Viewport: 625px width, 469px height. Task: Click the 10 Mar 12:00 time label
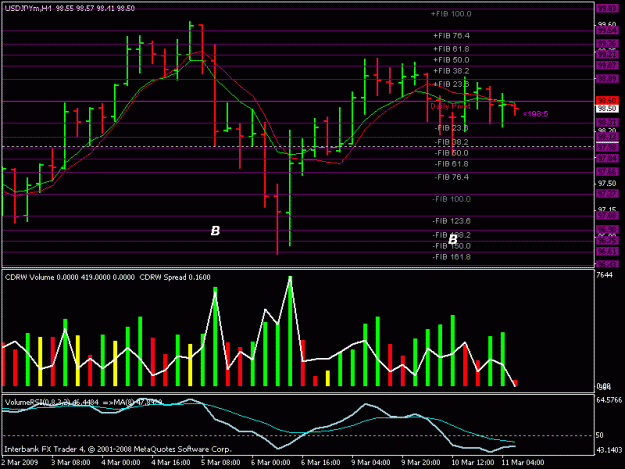pyautogui.click(x=472, y=463)
